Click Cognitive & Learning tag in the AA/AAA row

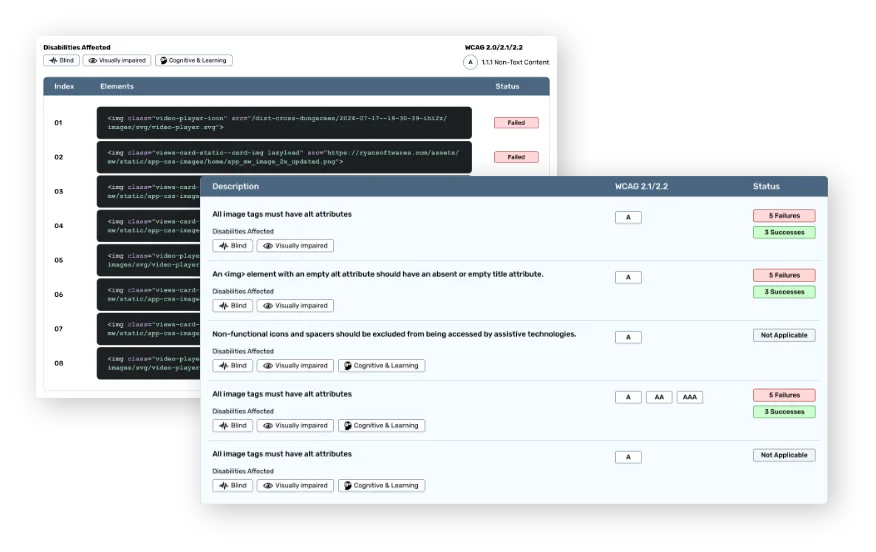[382, 426]
